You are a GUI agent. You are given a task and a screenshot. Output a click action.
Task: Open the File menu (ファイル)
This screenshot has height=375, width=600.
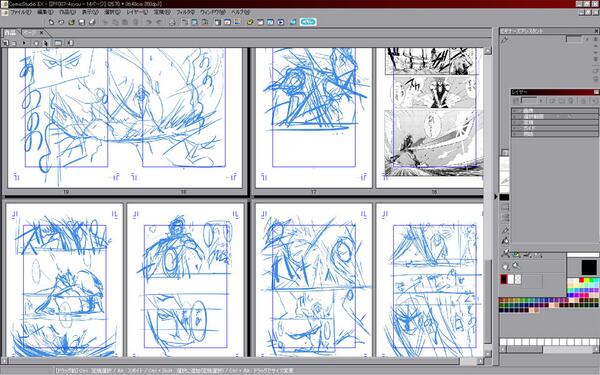(x=20, y=12)
